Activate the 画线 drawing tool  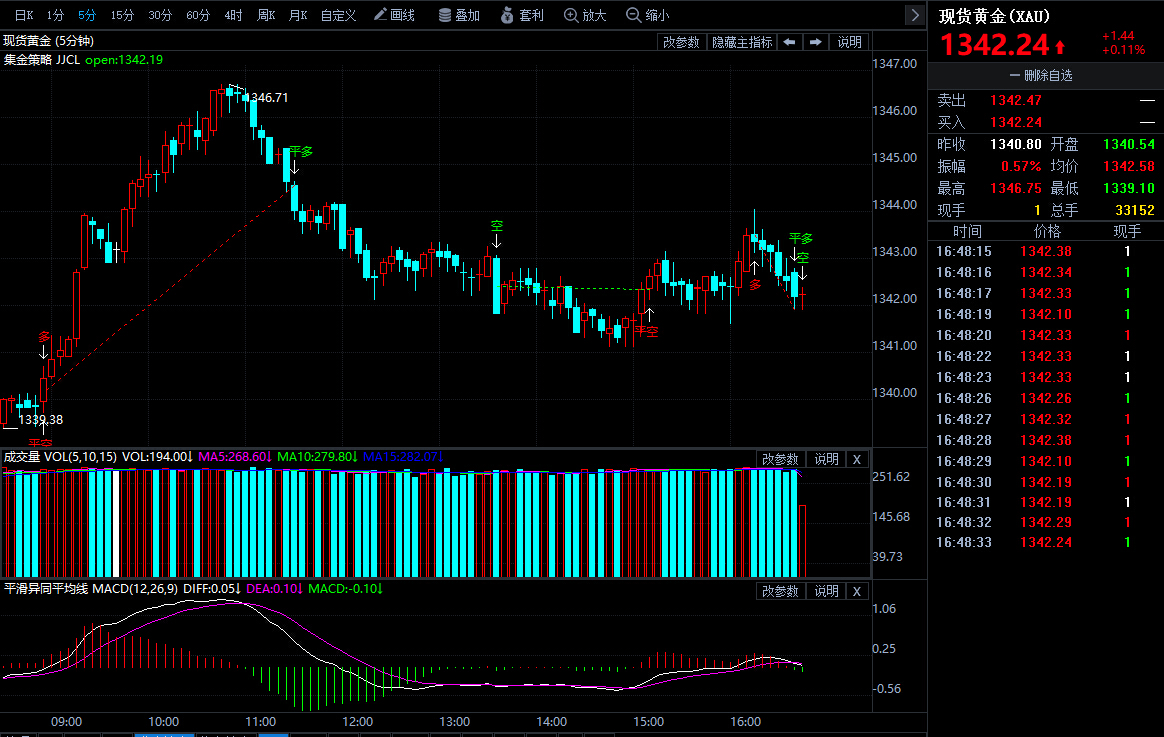click(x=394, y=15)
